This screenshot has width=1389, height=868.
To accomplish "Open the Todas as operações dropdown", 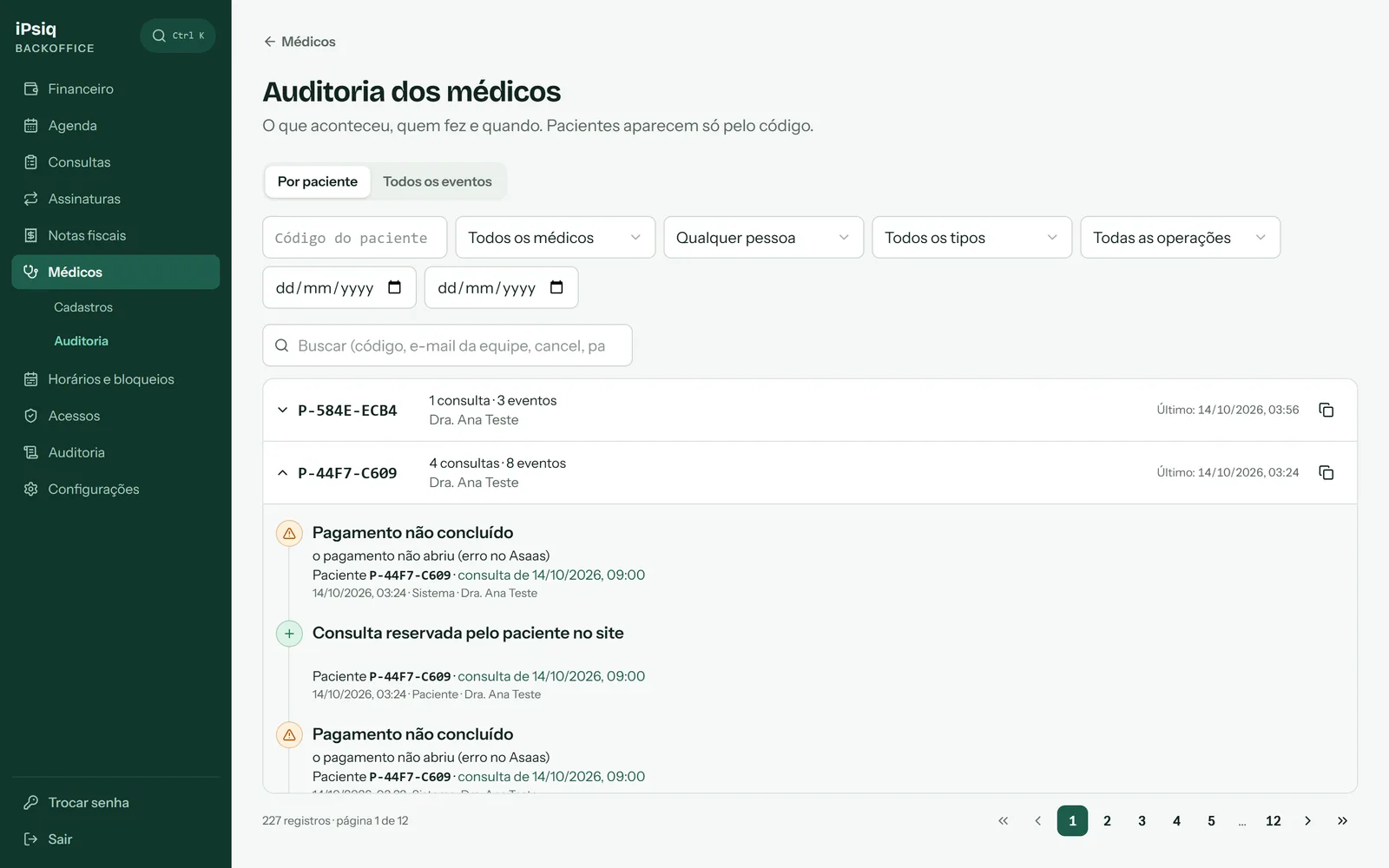I will click(x=1181, y=237).
